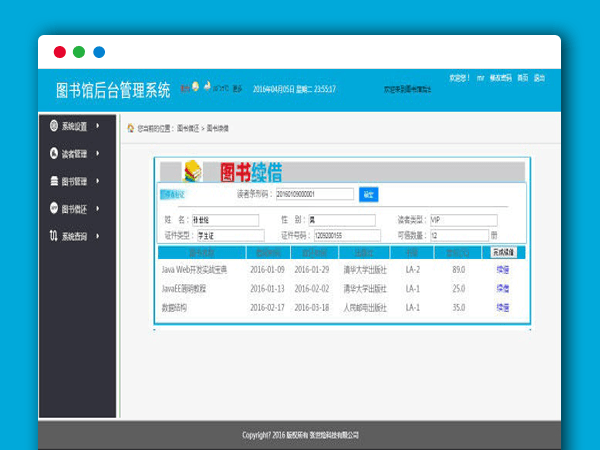Click the 图书管理 book icon in sidebar
Viewport: 600px width, 450px height.
[53, 181]
